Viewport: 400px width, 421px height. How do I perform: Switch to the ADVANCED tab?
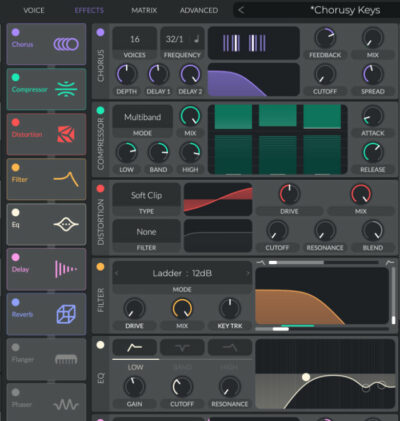tap(199, 10)
